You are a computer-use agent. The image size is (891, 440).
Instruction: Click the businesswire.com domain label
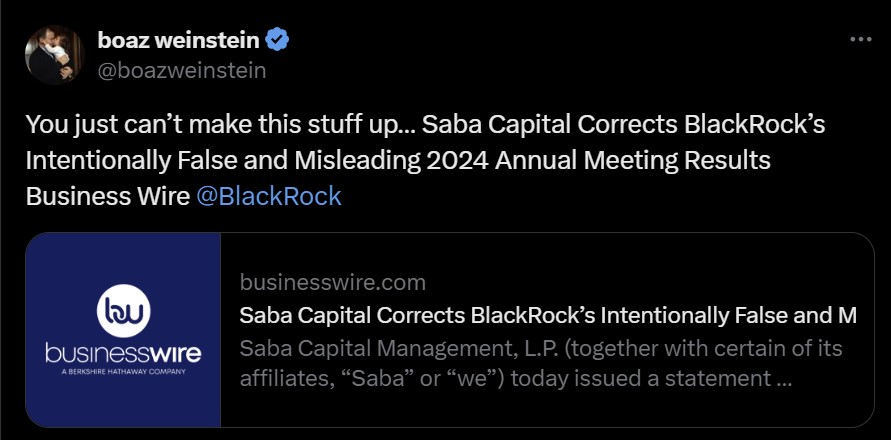(x=333, y=282)
